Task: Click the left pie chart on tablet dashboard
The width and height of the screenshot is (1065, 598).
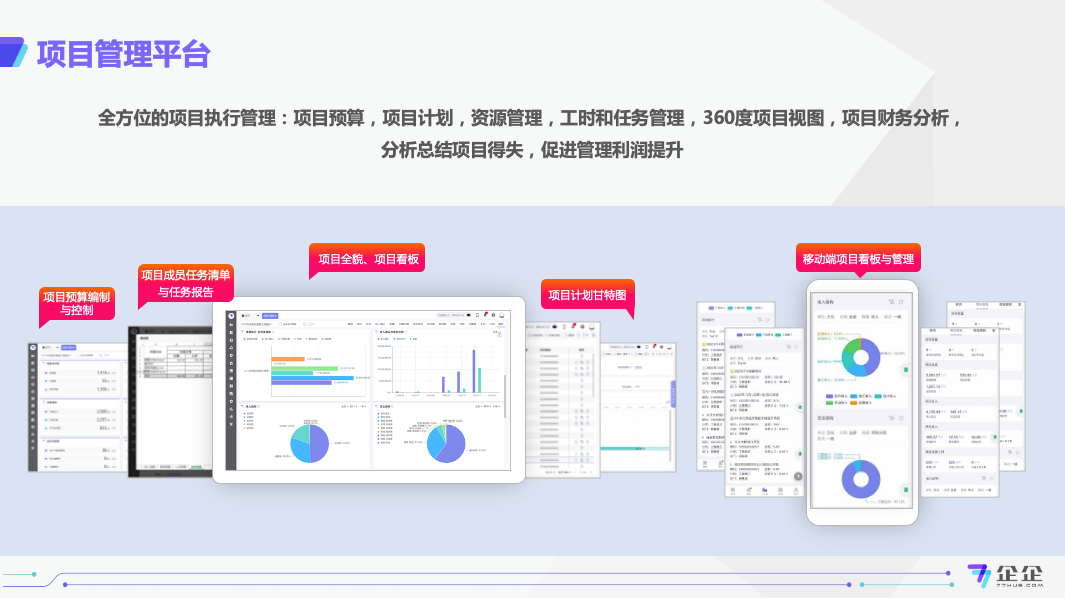Action: 309,443
